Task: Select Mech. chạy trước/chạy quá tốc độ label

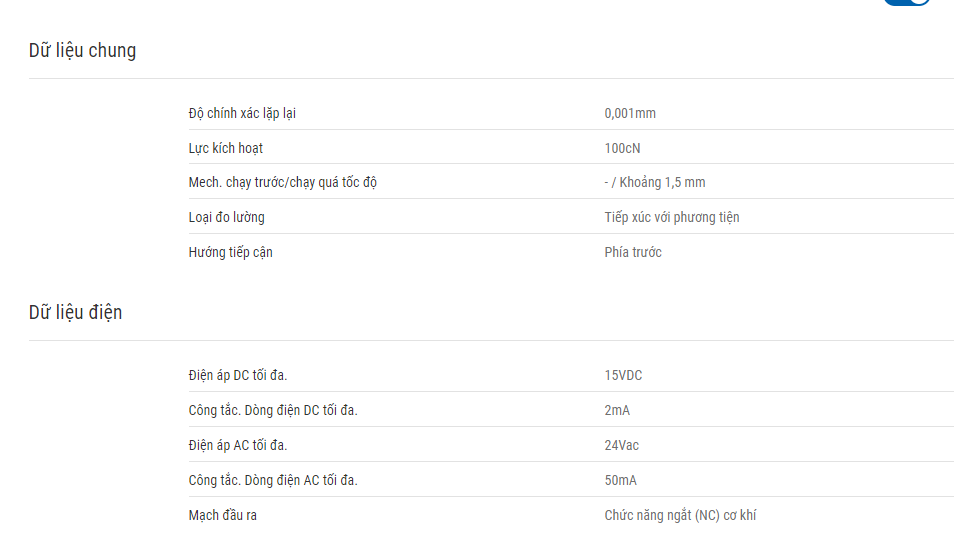Action: click(x=283, y=182)
